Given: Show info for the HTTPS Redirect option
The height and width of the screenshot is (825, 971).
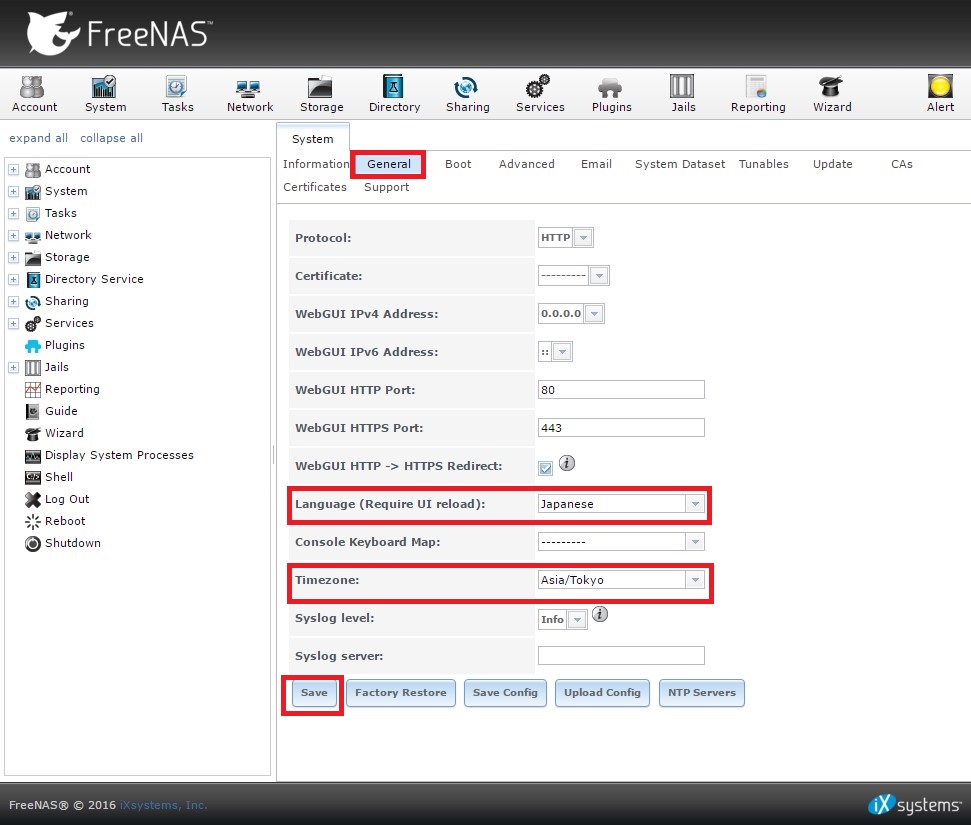Looking at the screenshot, I should tap(567, 463).
